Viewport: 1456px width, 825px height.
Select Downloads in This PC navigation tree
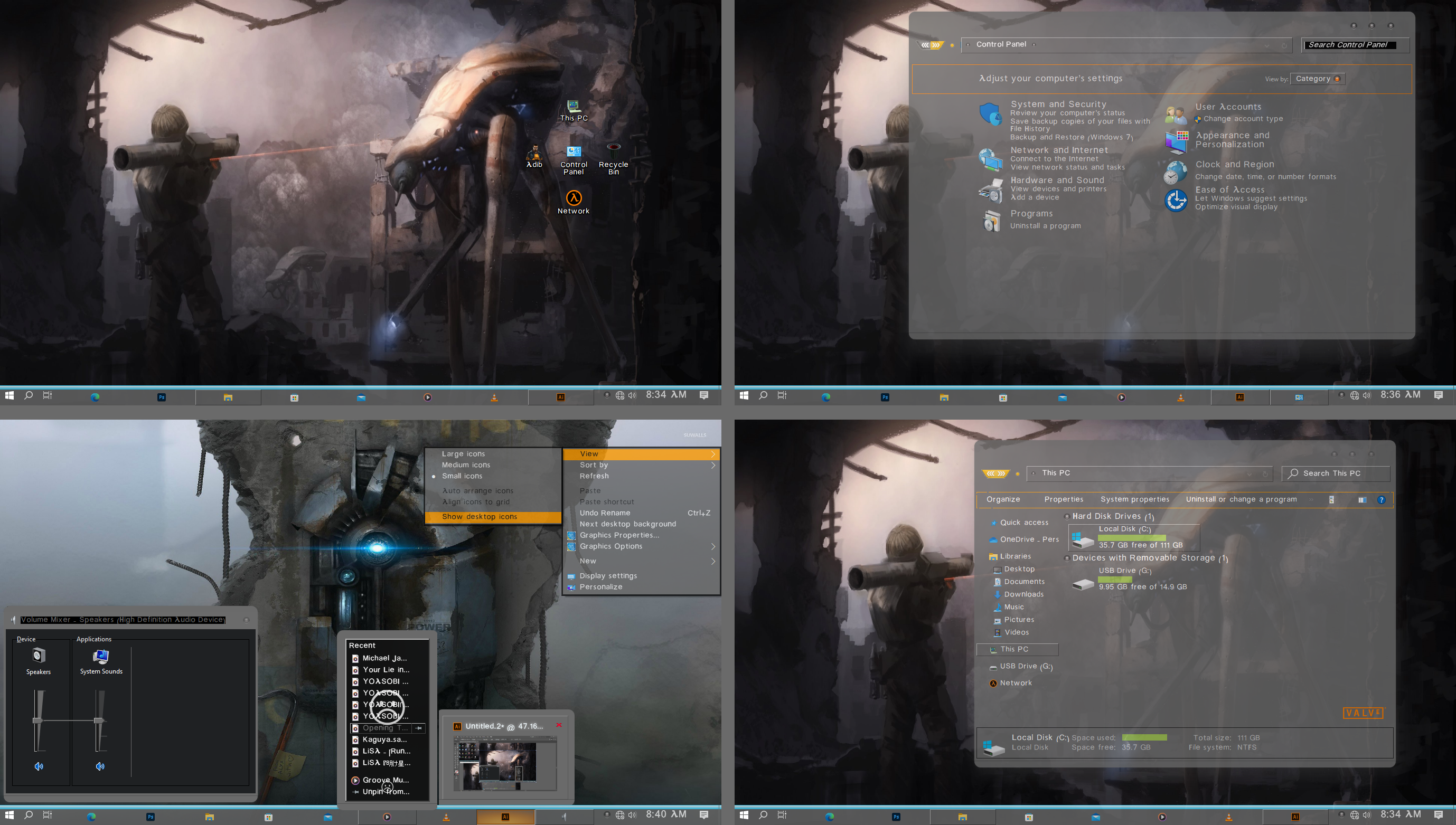tap(1023, 594)
